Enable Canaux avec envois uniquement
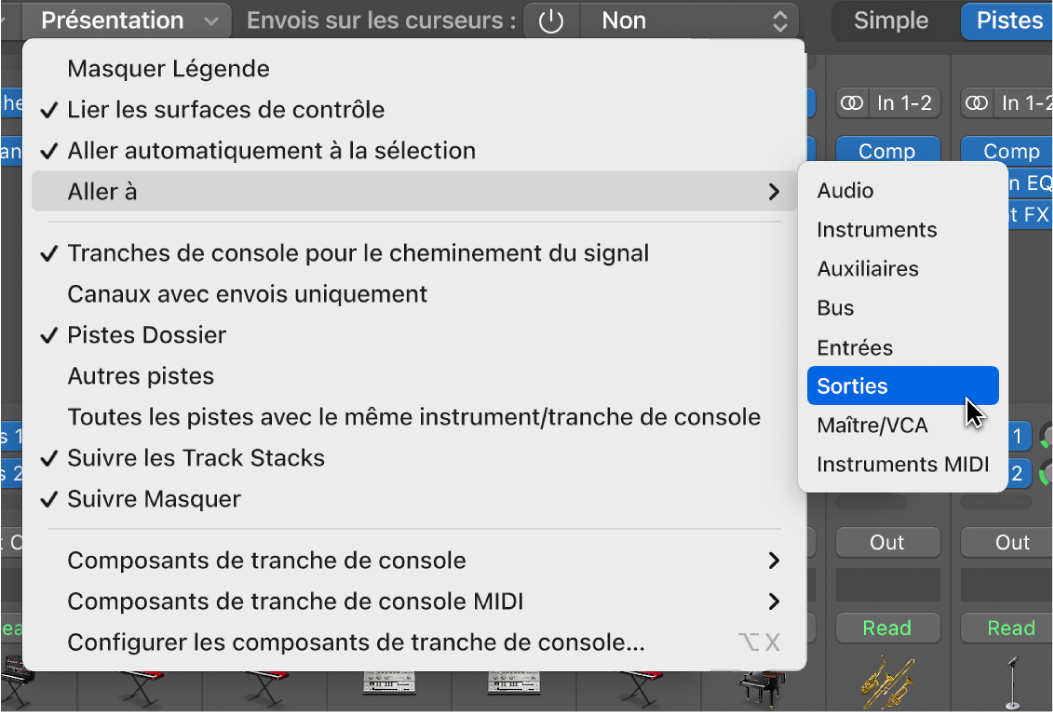The height and width of the screenshot is (713, 1053). point(245,294)
